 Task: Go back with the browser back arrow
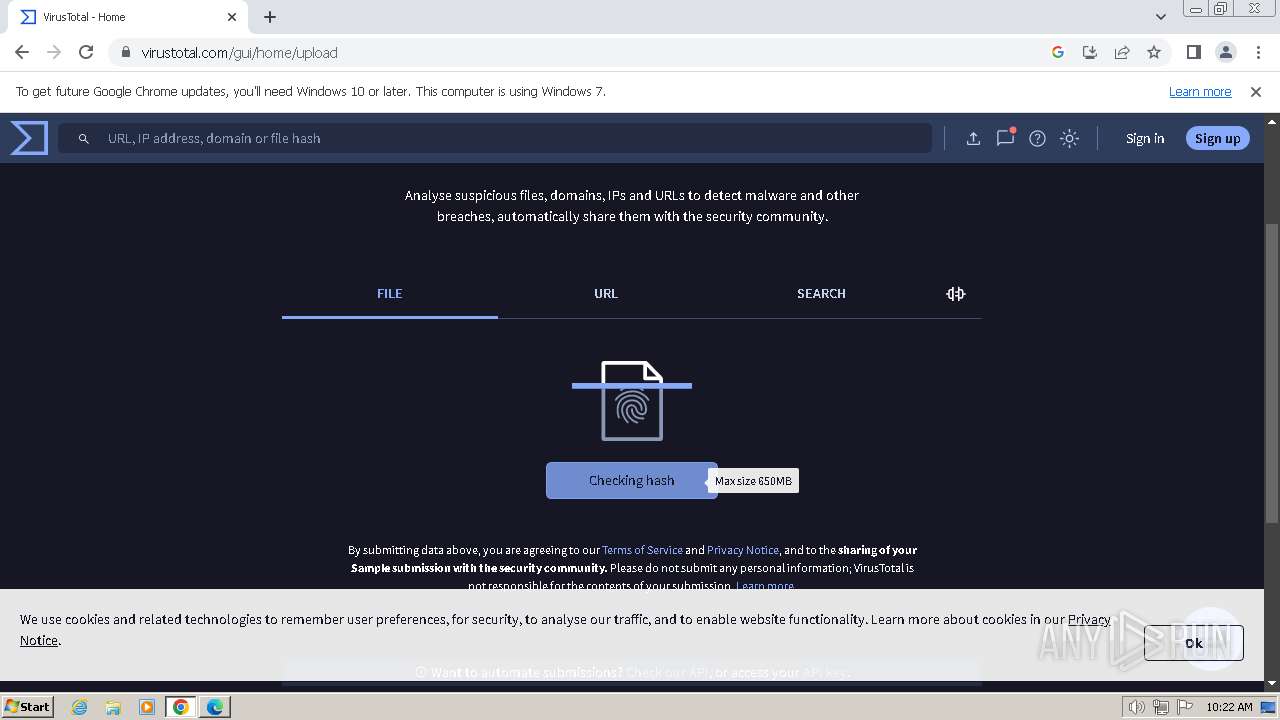22,52
